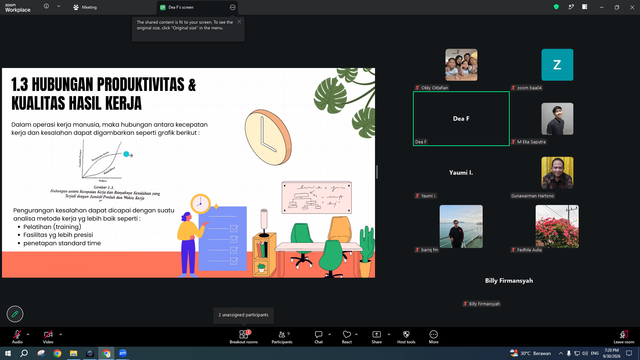The image size is (640, 360).
Task: Open Host tools shield menu
Action: [406, 336]
